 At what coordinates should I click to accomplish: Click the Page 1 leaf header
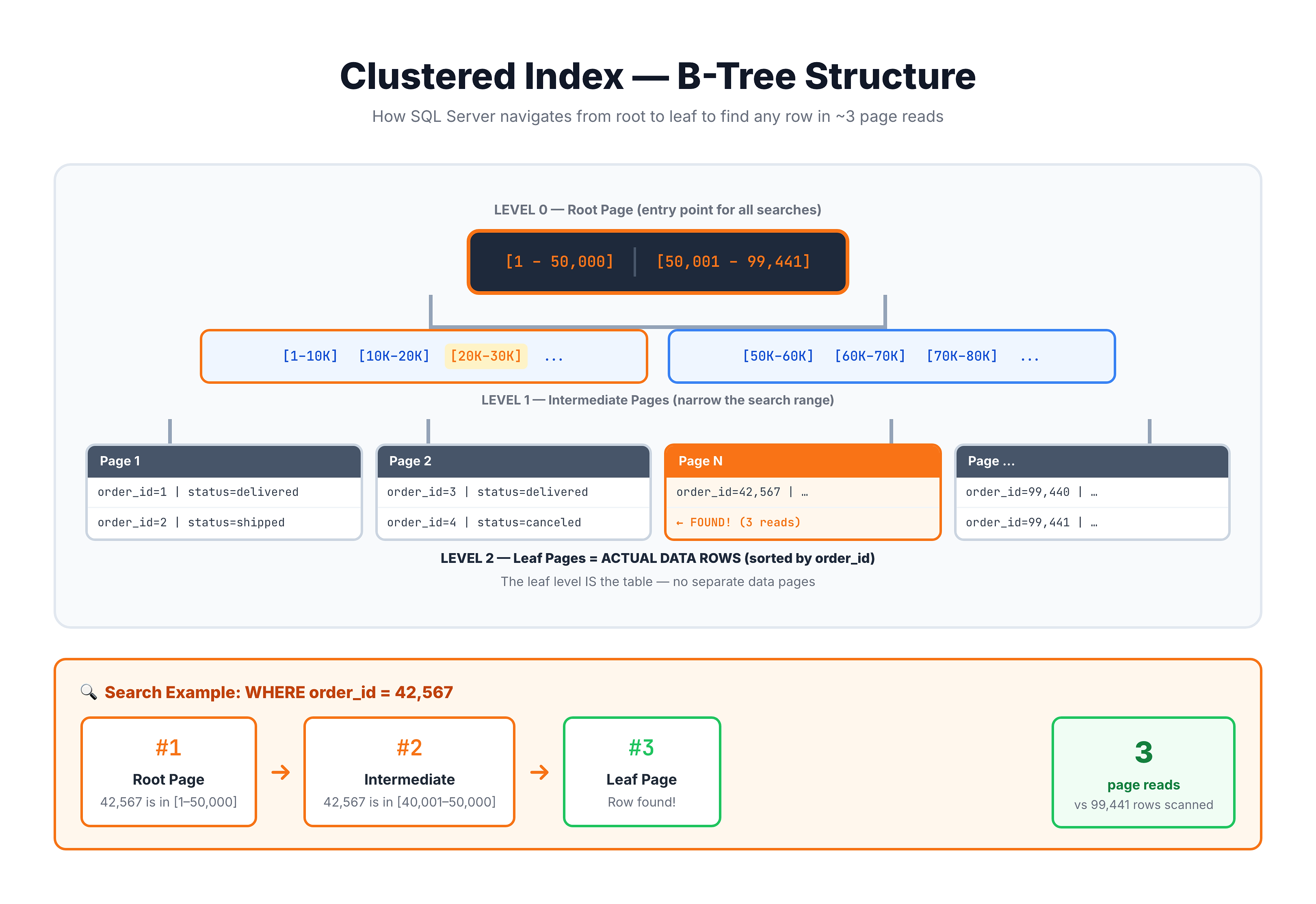224,461
